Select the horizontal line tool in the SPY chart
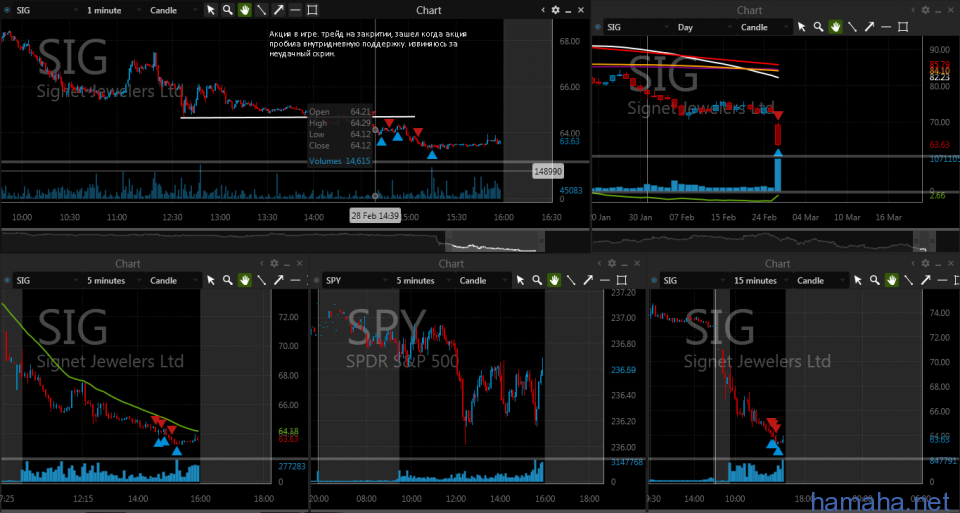 coord(604,280)
